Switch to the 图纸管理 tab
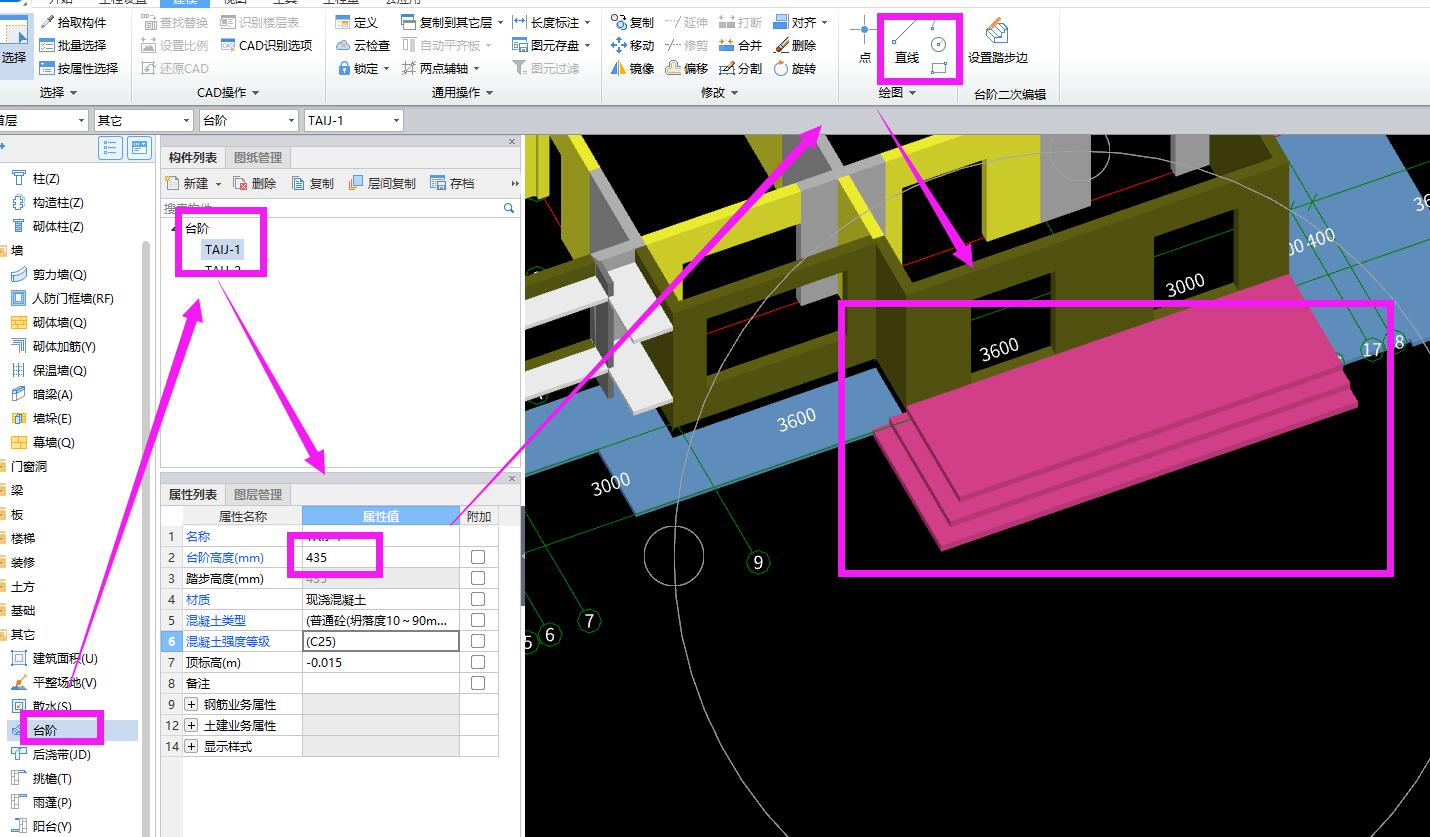This screenshot has height=837, width=1430. [x=258, y=157]
